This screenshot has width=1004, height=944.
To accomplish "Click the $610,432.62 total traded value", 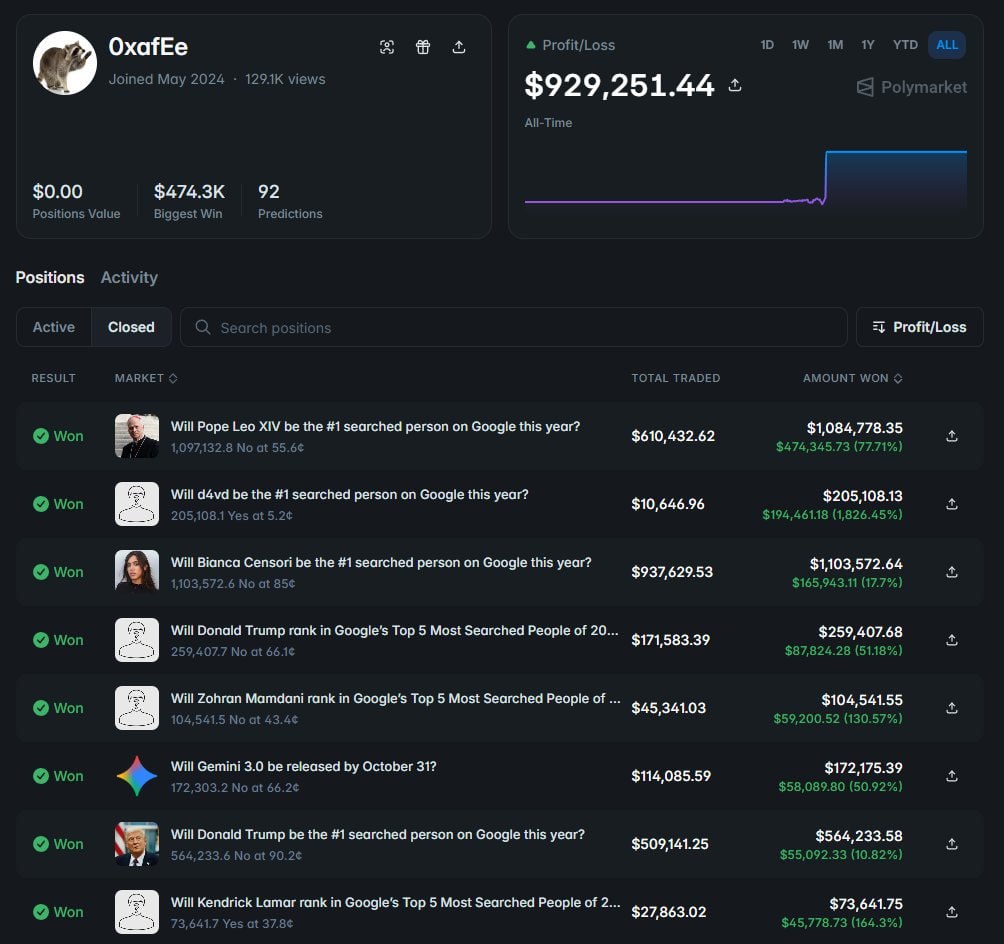I will click(673, 436).
